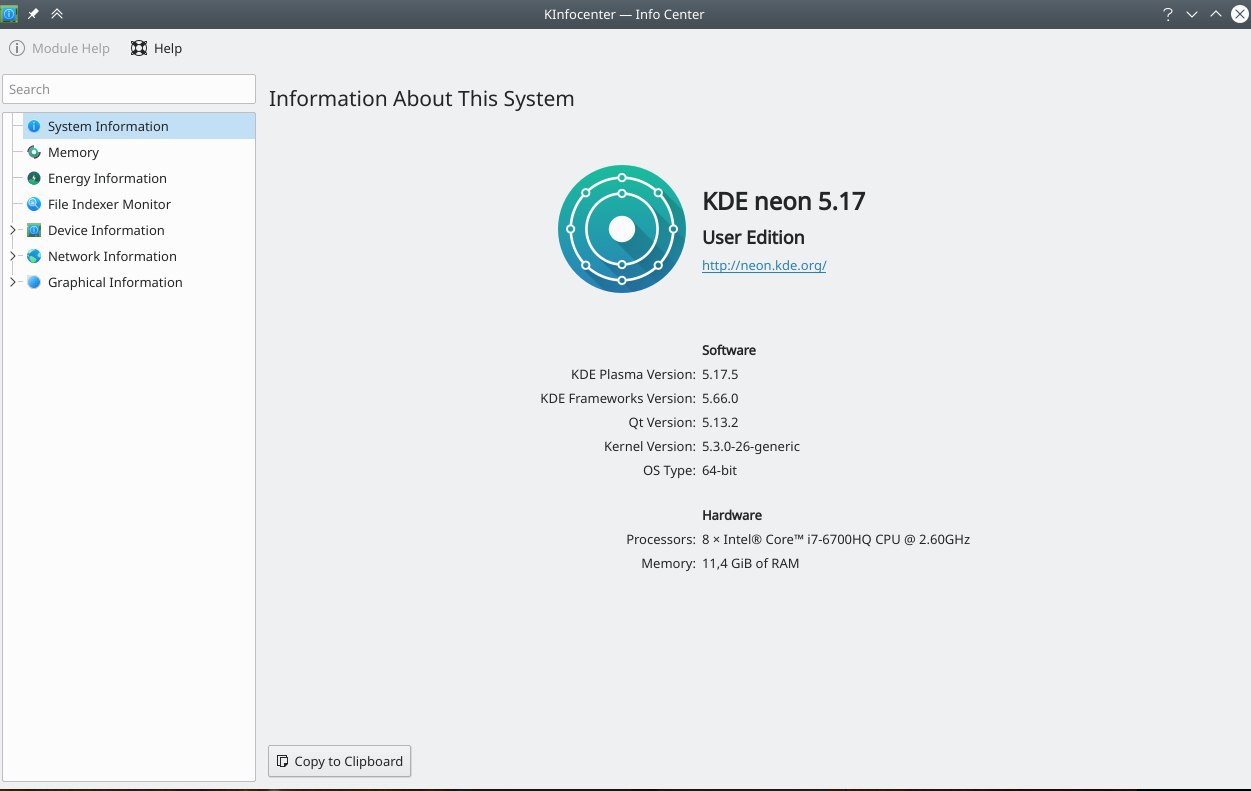Screen dimensions: 1251x791
Task: Focus the Search field
Action: [129, 89]
